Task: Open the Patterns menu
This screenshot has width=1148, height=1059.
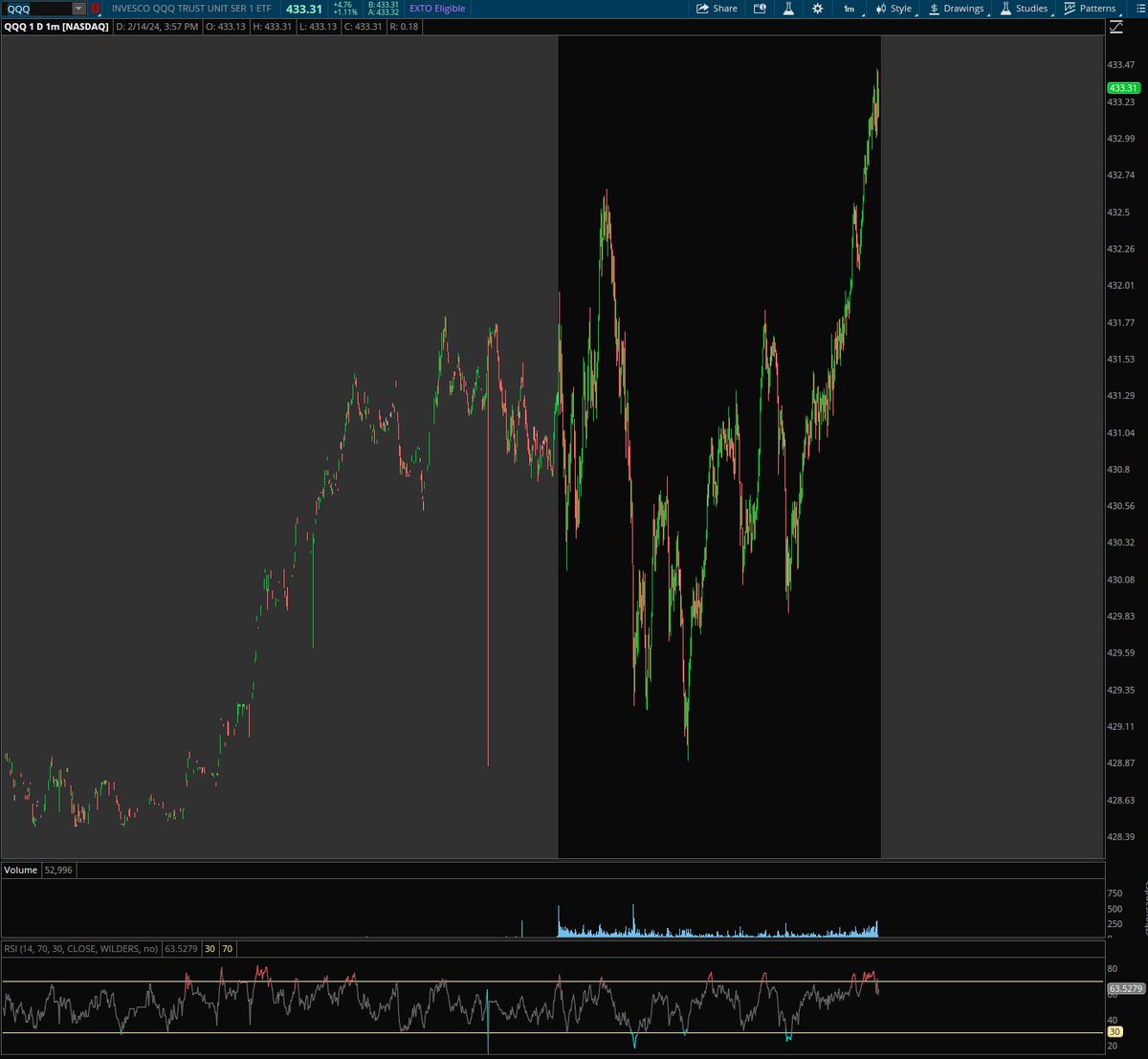Action: click(1090, 9)
